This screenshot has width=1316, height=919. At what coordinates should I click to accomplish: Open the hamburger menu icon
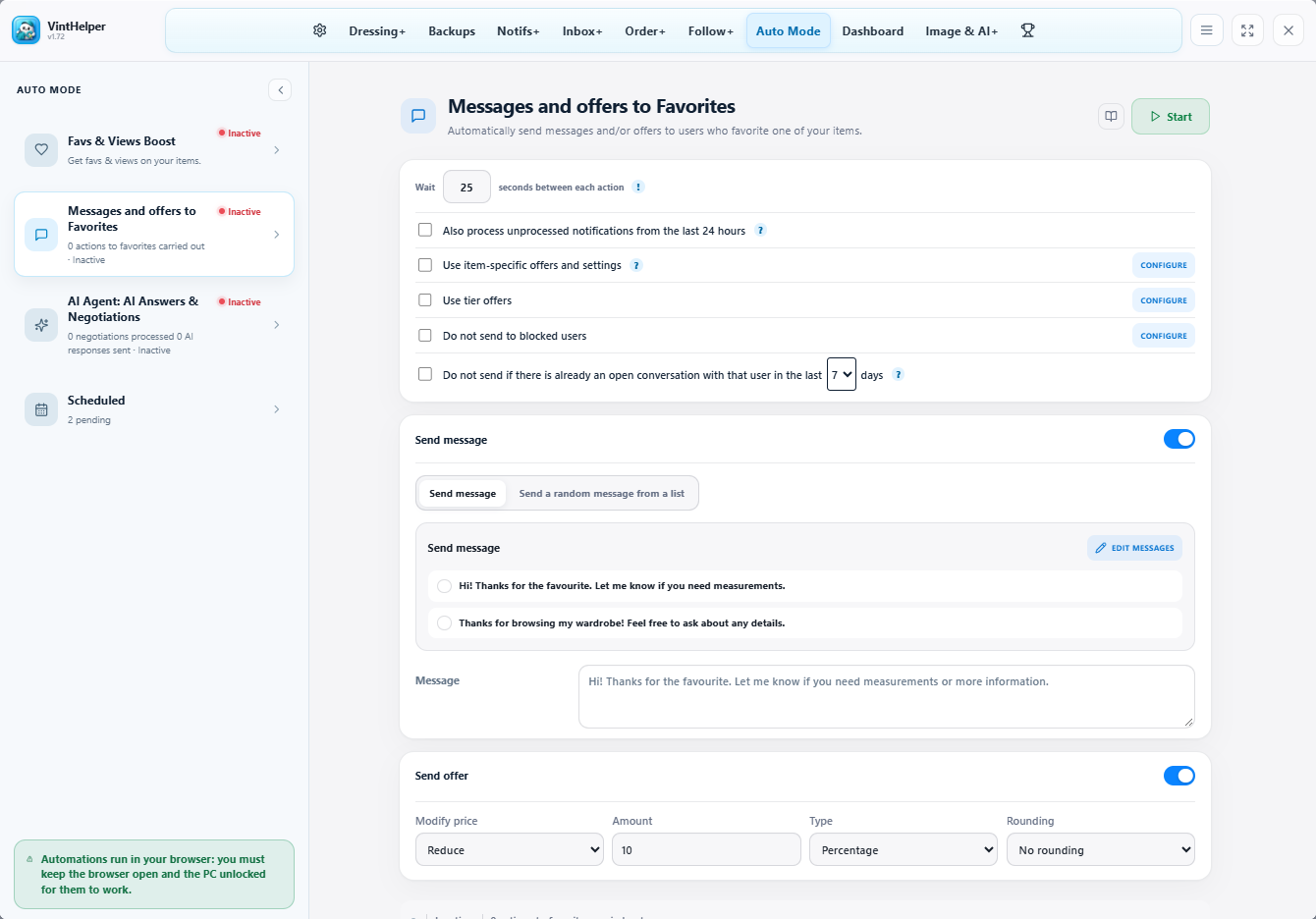(1206, 30)
